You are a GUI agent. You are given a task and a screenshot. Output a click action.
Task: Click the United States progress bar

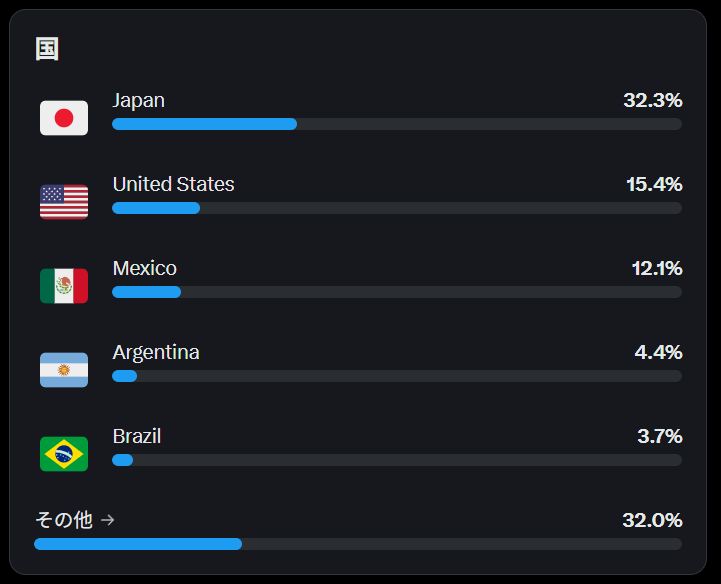pos(397,208)
